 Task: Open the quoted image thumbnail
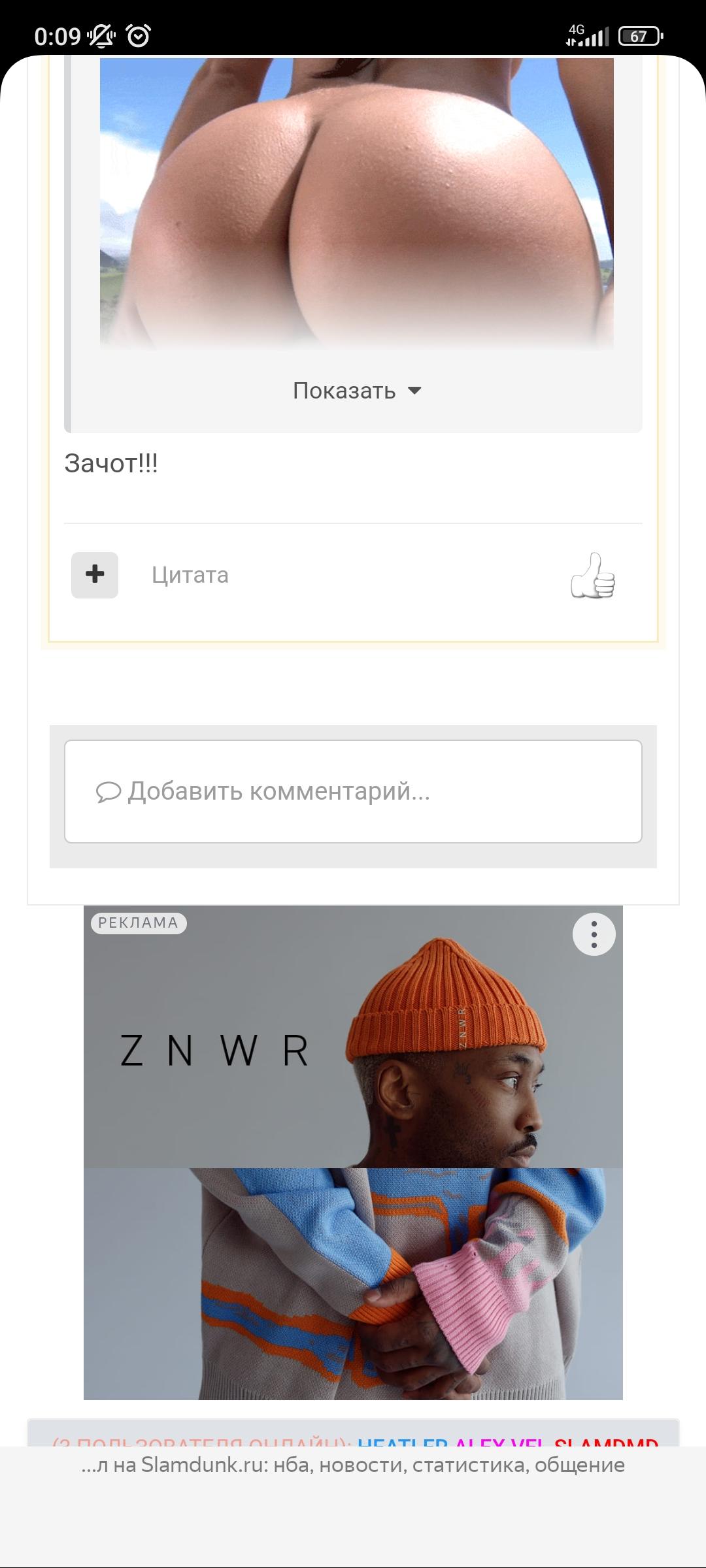[x=356, y=203]
